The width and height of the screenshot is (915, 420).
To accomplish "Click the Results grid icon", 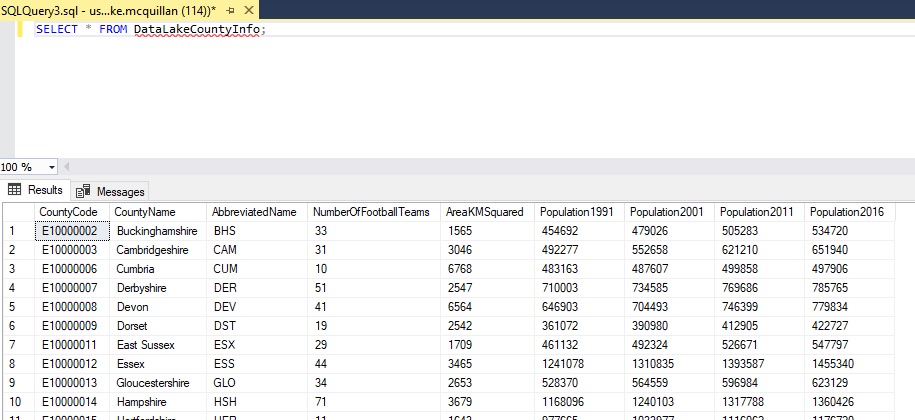I will point(15,190).
